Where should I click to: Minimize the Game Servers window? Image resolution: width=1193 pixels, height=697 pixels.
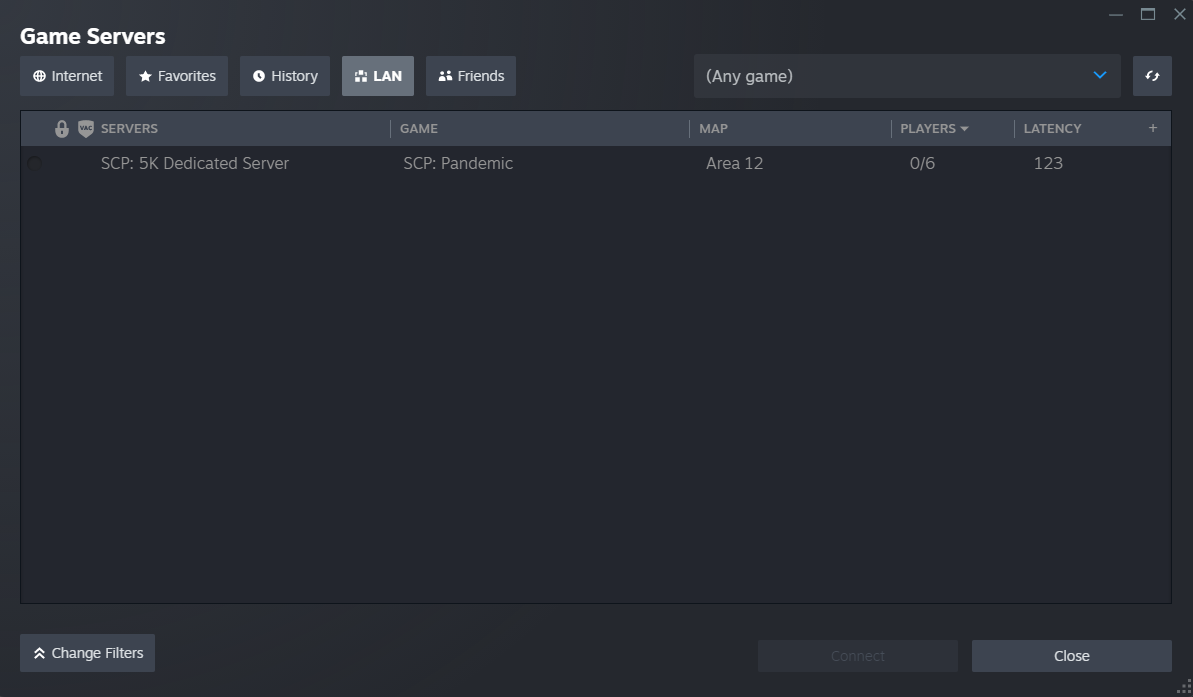point(1116,14)
